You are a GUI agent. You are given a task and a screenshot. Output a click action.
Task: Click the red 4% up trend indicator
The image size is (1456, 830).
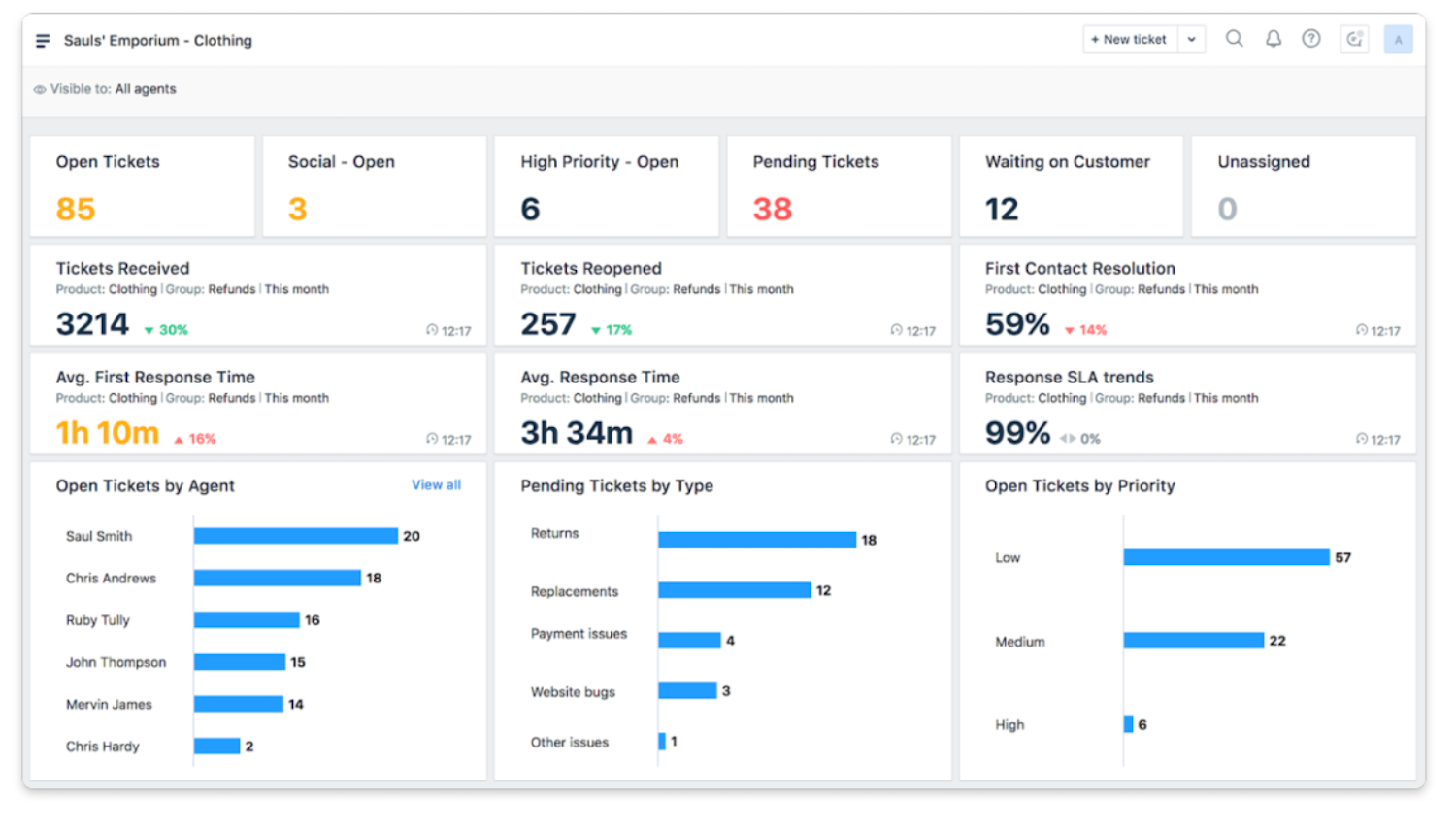pyautogui.click(x=666, y=439)
